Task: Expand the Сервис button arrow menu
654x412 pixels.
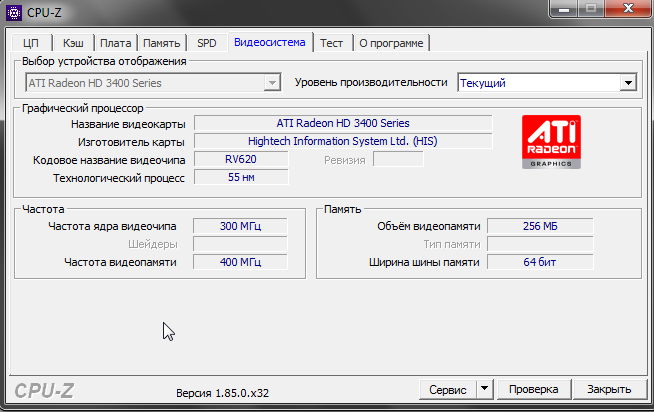Action: pos(484,389)
